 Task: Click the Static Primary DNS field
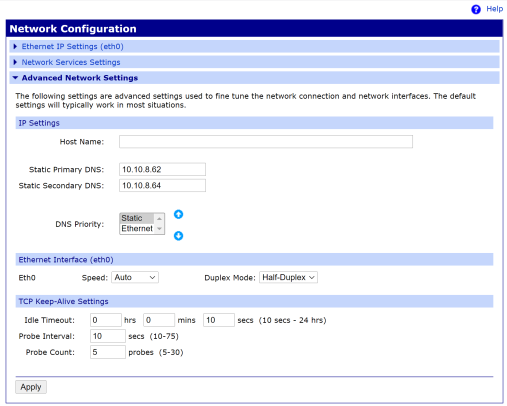pyautogui.click(x=162, y=169)
